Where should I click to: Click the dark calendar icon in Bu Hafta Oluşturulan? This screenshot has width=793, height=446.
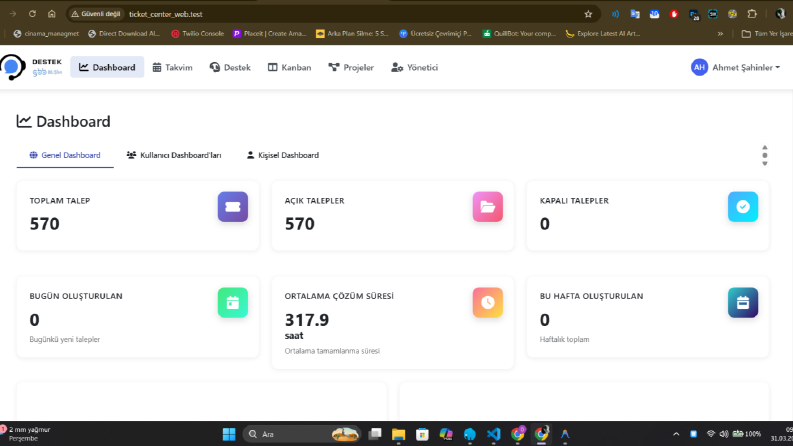(743, 302)
